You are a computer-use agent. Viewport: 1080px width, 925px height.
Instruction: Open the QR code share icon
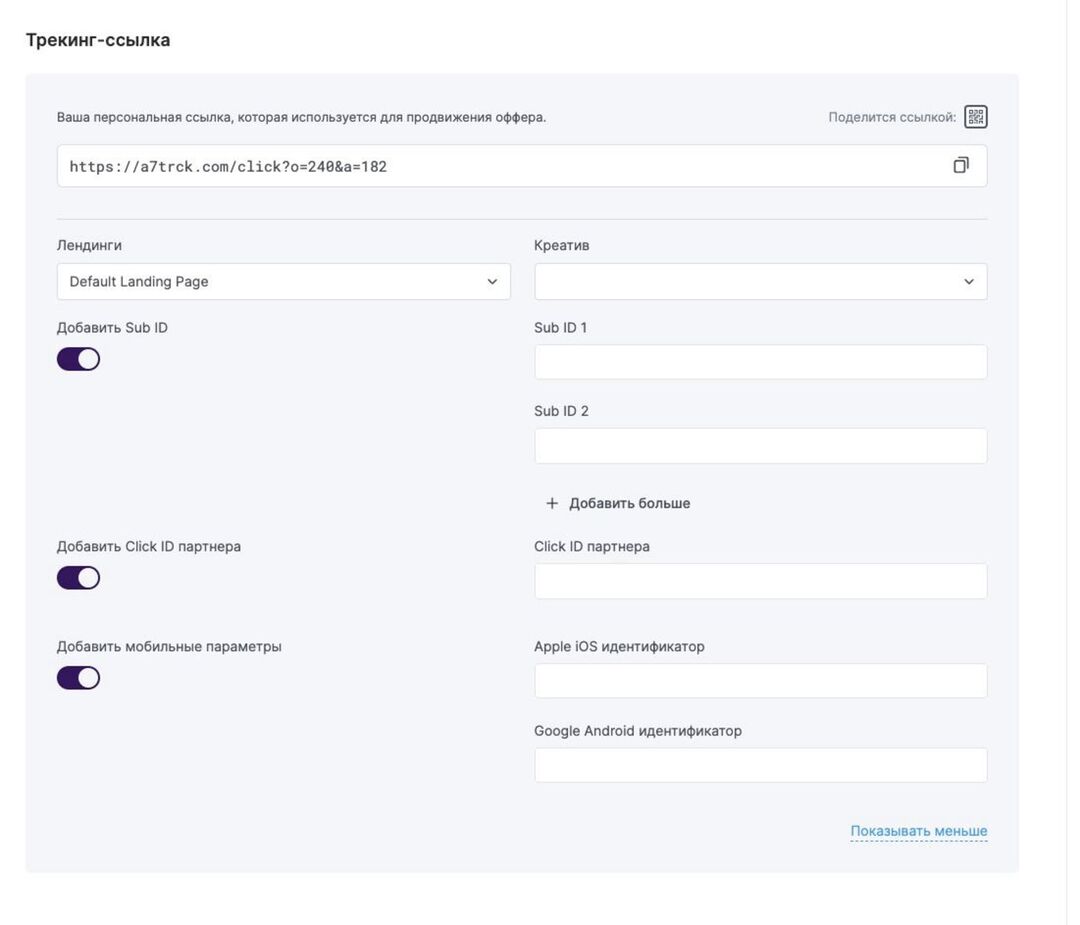[975, 116]
